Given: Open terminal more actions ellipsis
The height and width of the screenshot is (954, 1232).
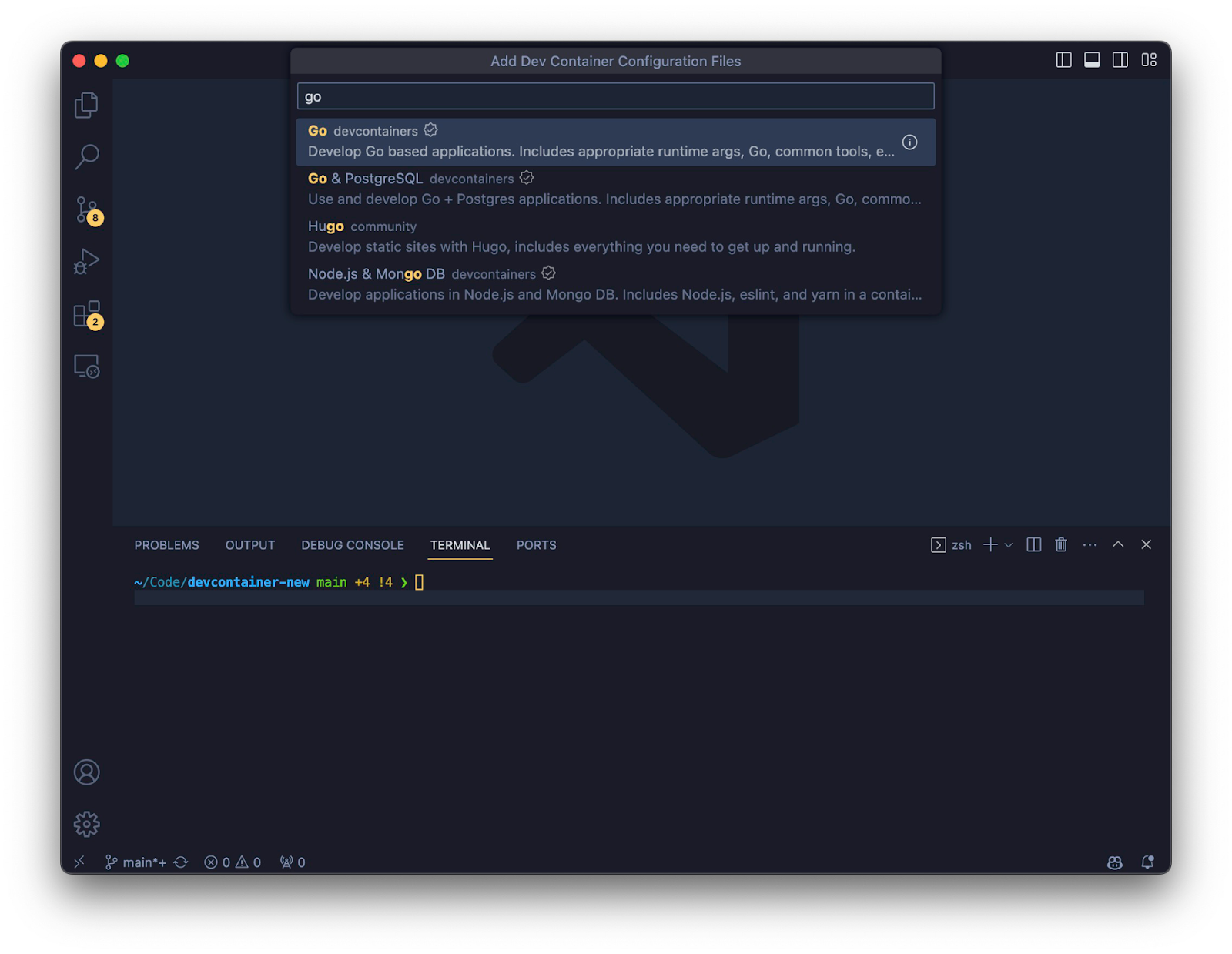Looking at the screenshot, I should (x=1090, y=545).
